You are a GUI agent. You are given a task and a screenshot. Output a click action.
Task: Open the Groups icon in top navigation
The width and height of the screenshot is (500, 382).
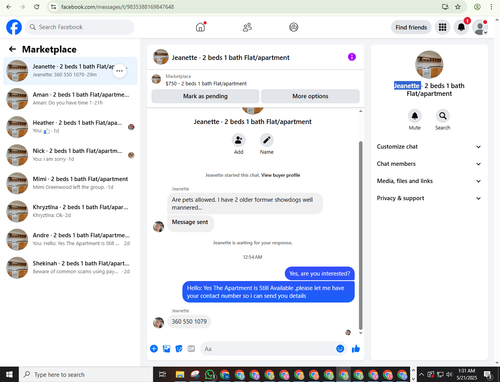pyautogui.click(x=294, y=27)
